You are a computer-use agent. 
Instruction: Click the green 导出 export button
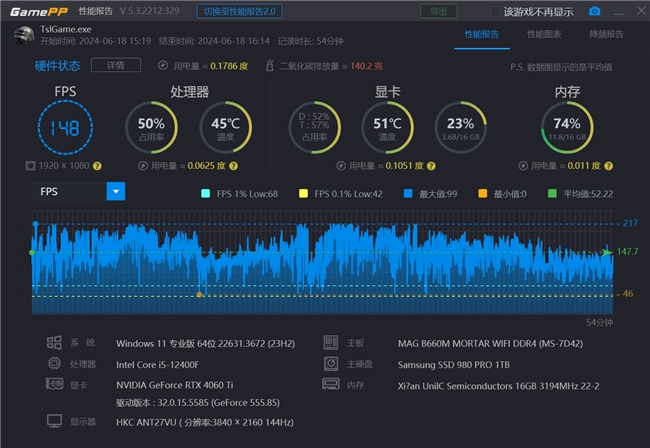439,11
